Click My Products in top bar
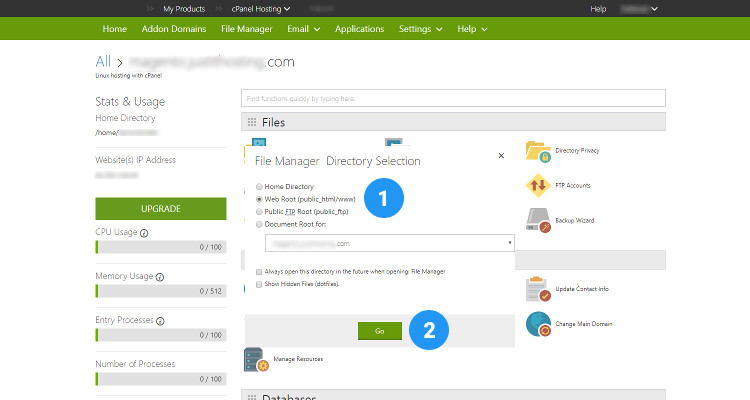Screen dimensions: 750x400 (184, 9)
